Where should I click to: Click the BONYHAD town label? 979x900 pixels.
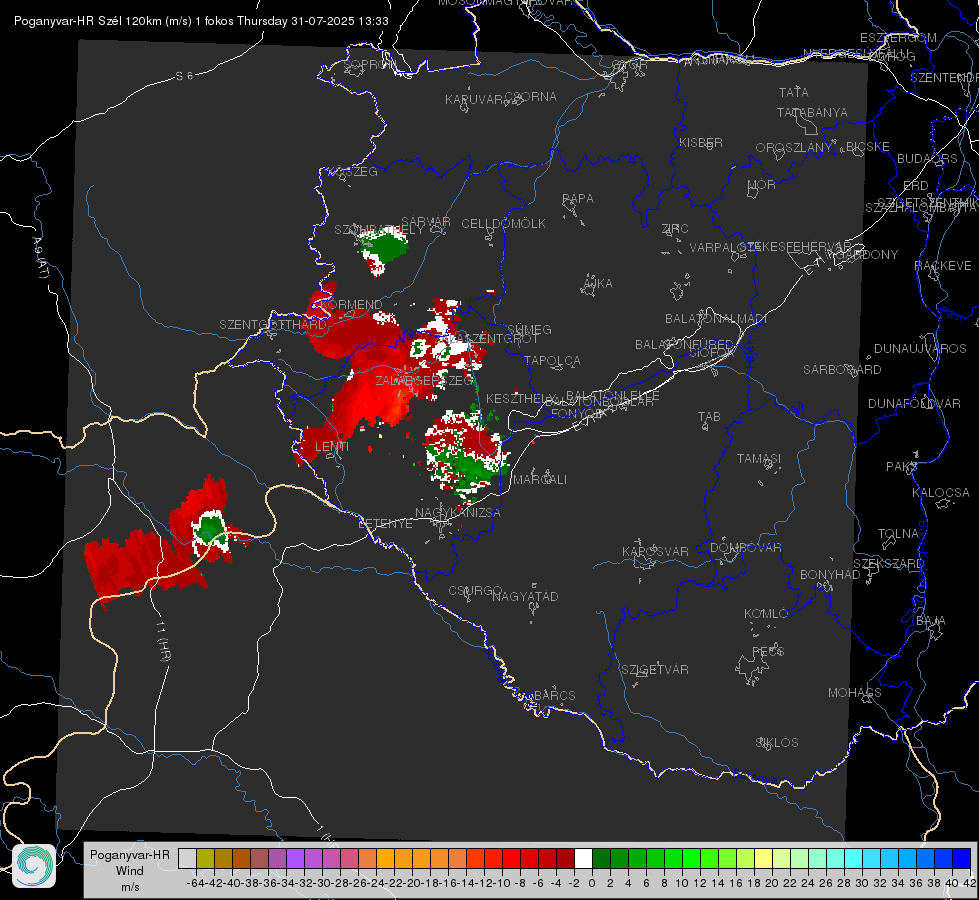[830, 575]
